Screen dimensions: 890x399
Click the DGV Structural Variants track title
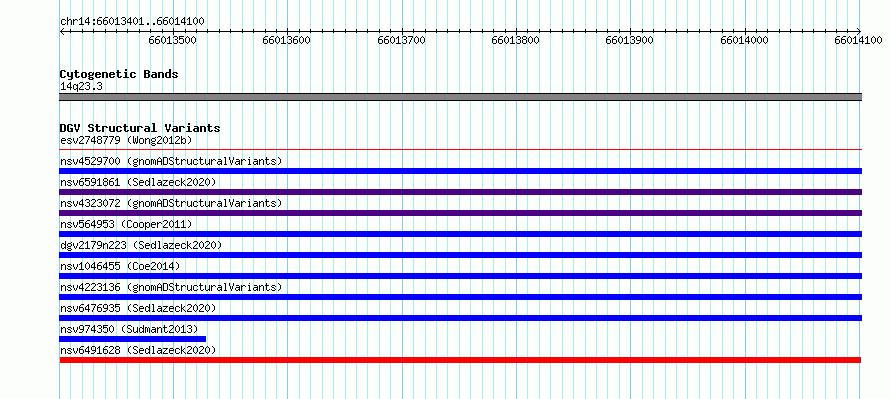click(140, 128)
